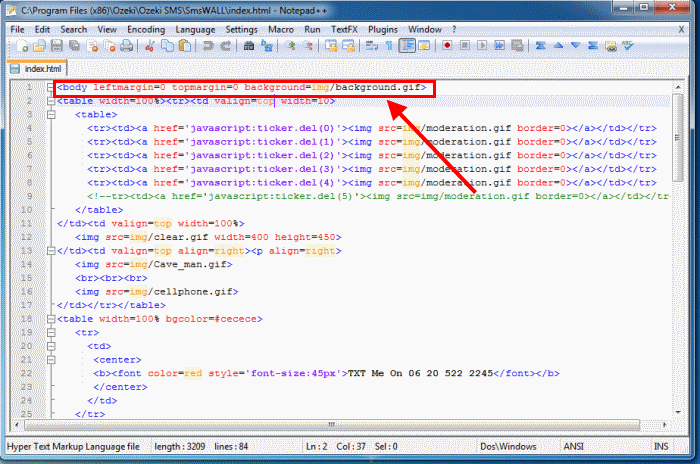
Task: Open Find with the binoculars icon
Action: click(249, 46)
